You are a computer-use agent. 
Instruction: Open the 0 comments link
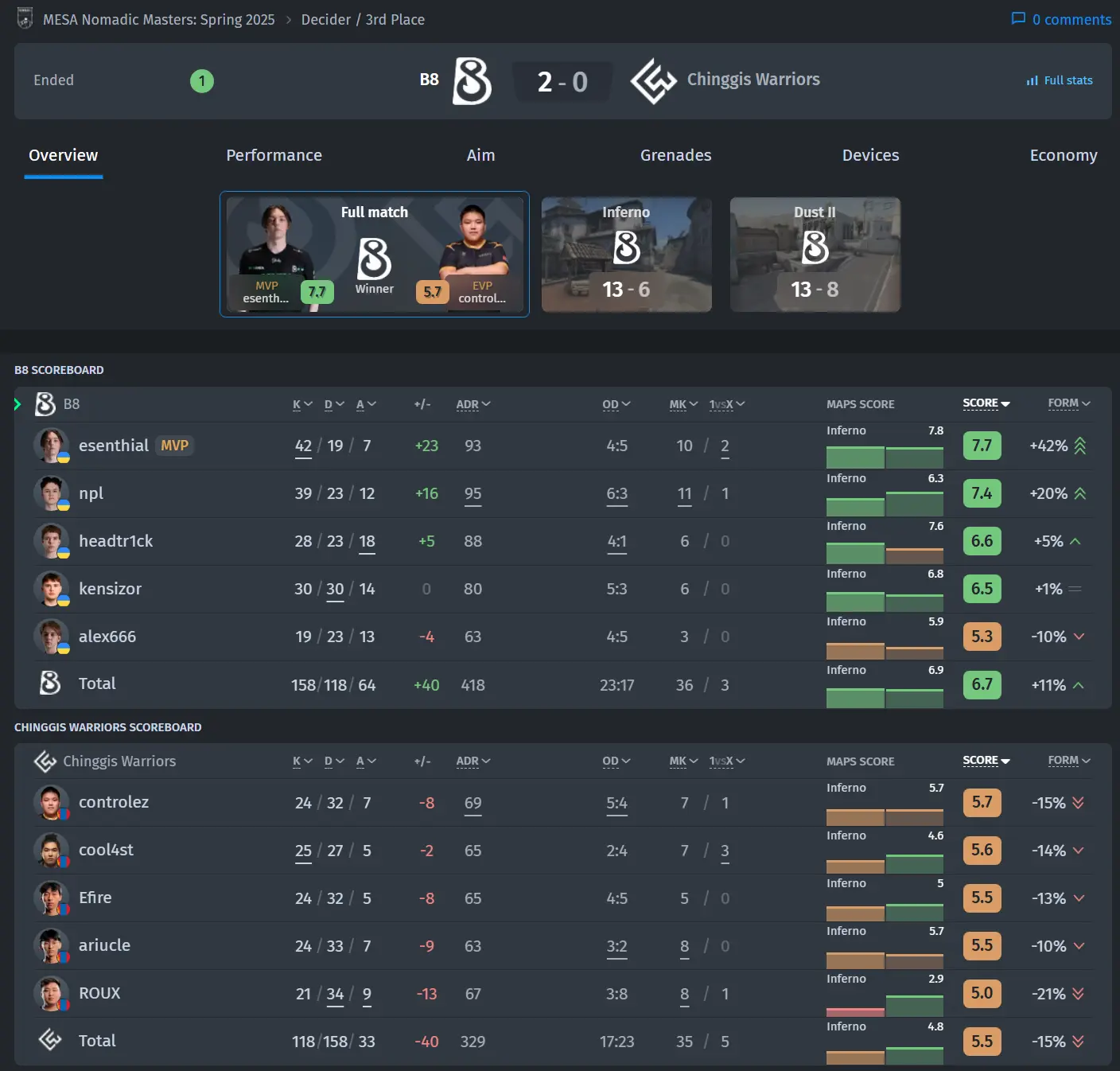(x=1061, y=19)
